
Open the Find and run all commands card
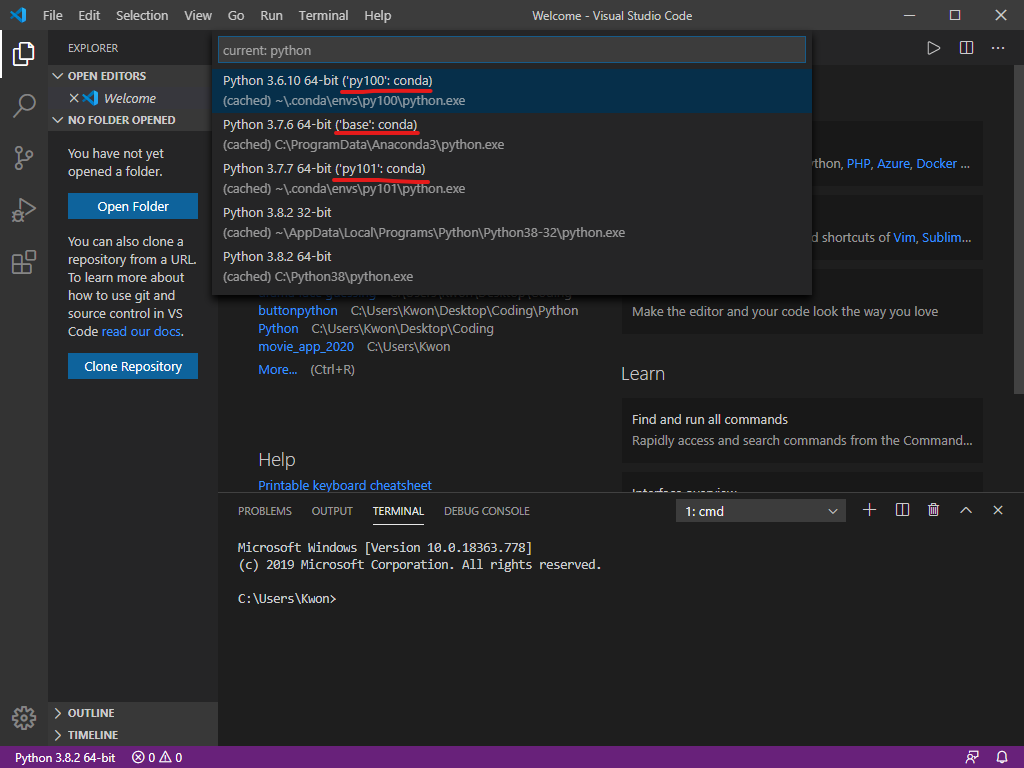pyautogui.click(x=802, y=430)
